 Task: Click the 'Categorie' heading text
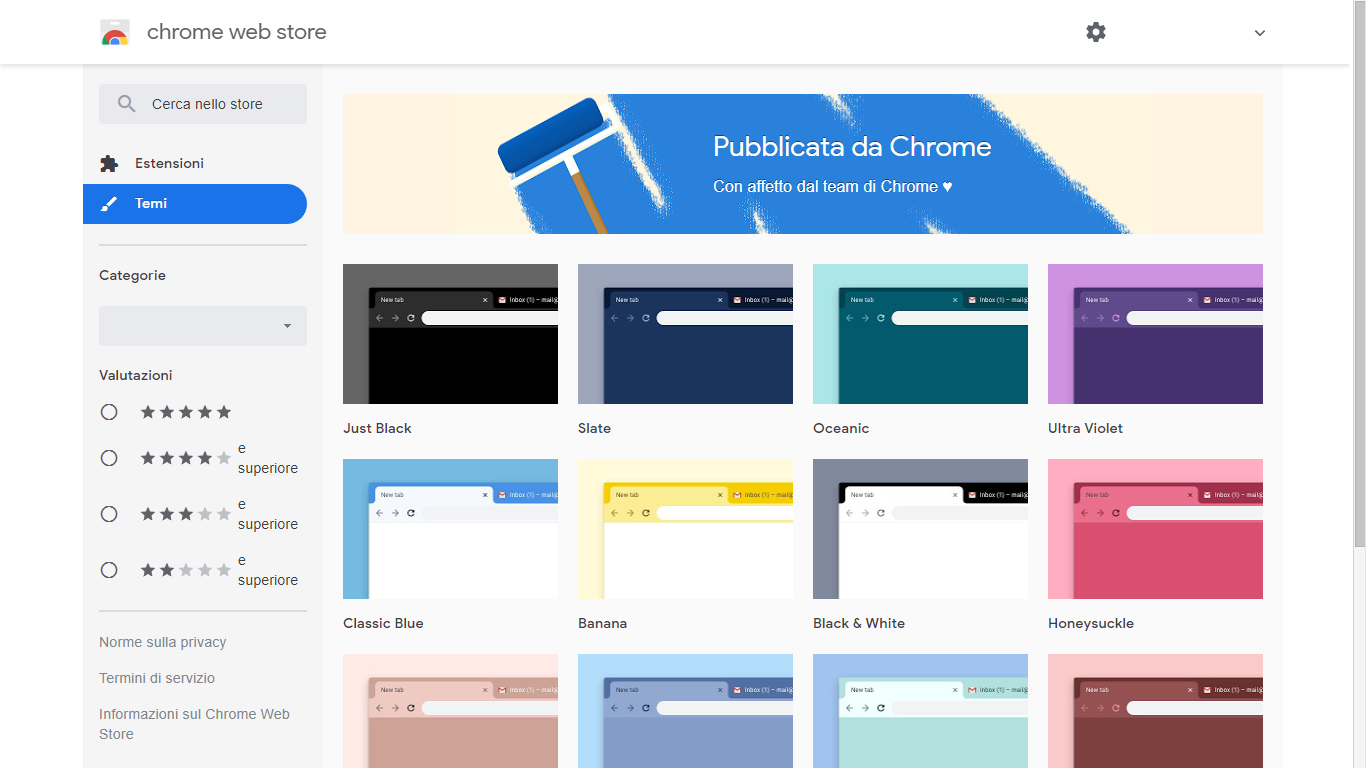132,275
